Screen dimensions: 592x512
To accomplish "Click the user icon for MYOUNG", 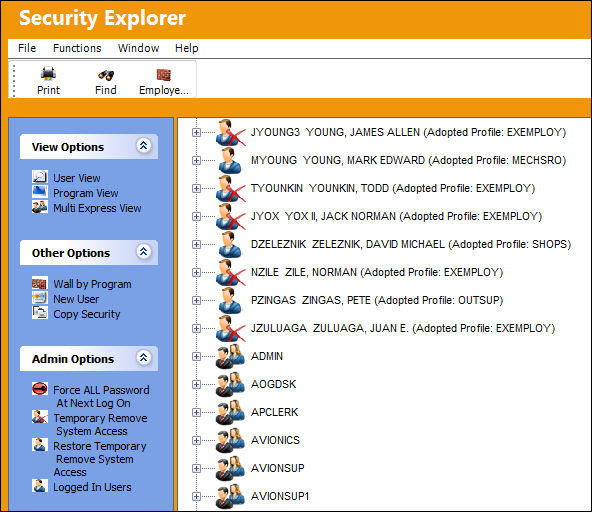I will [x=229, y=160].
